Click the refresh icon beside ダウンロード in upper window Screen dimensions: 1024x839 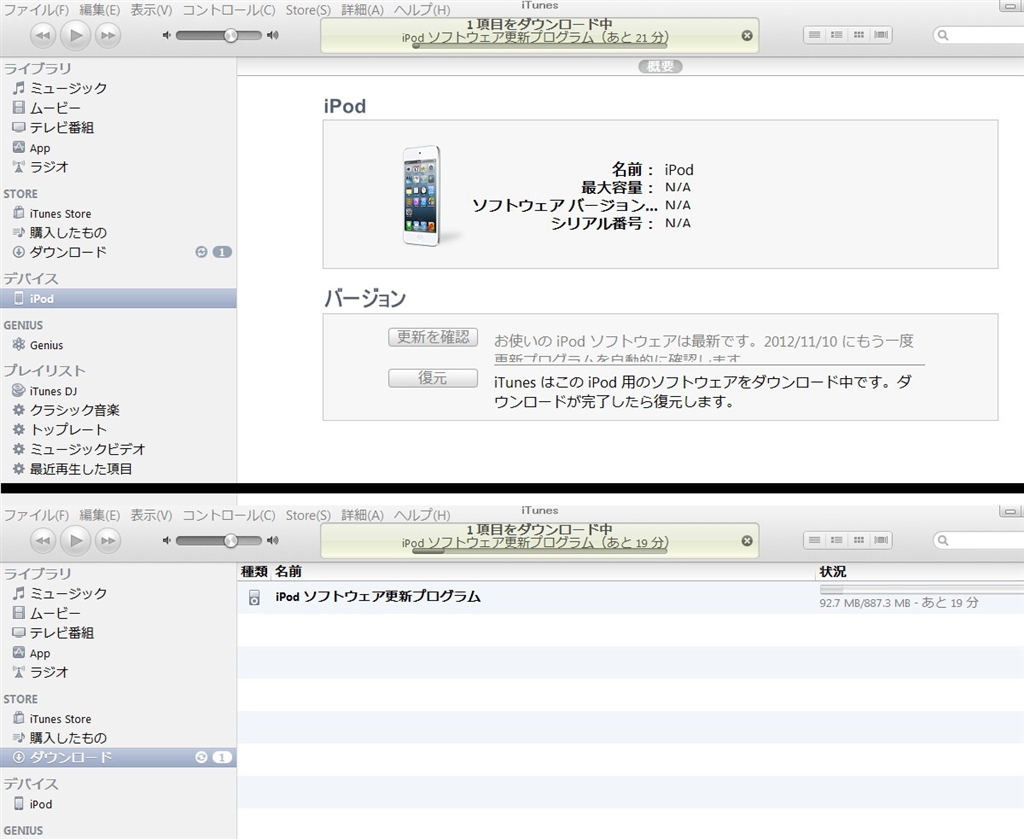[201, 252]
